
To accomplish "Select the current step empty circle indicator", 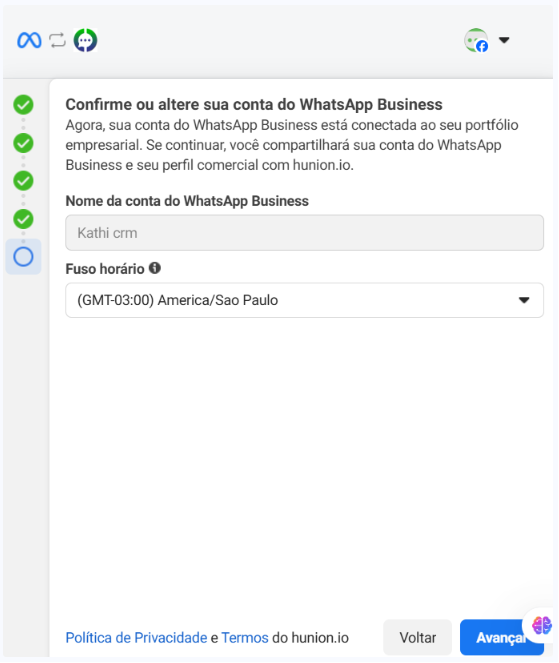I will coord(23,257).
